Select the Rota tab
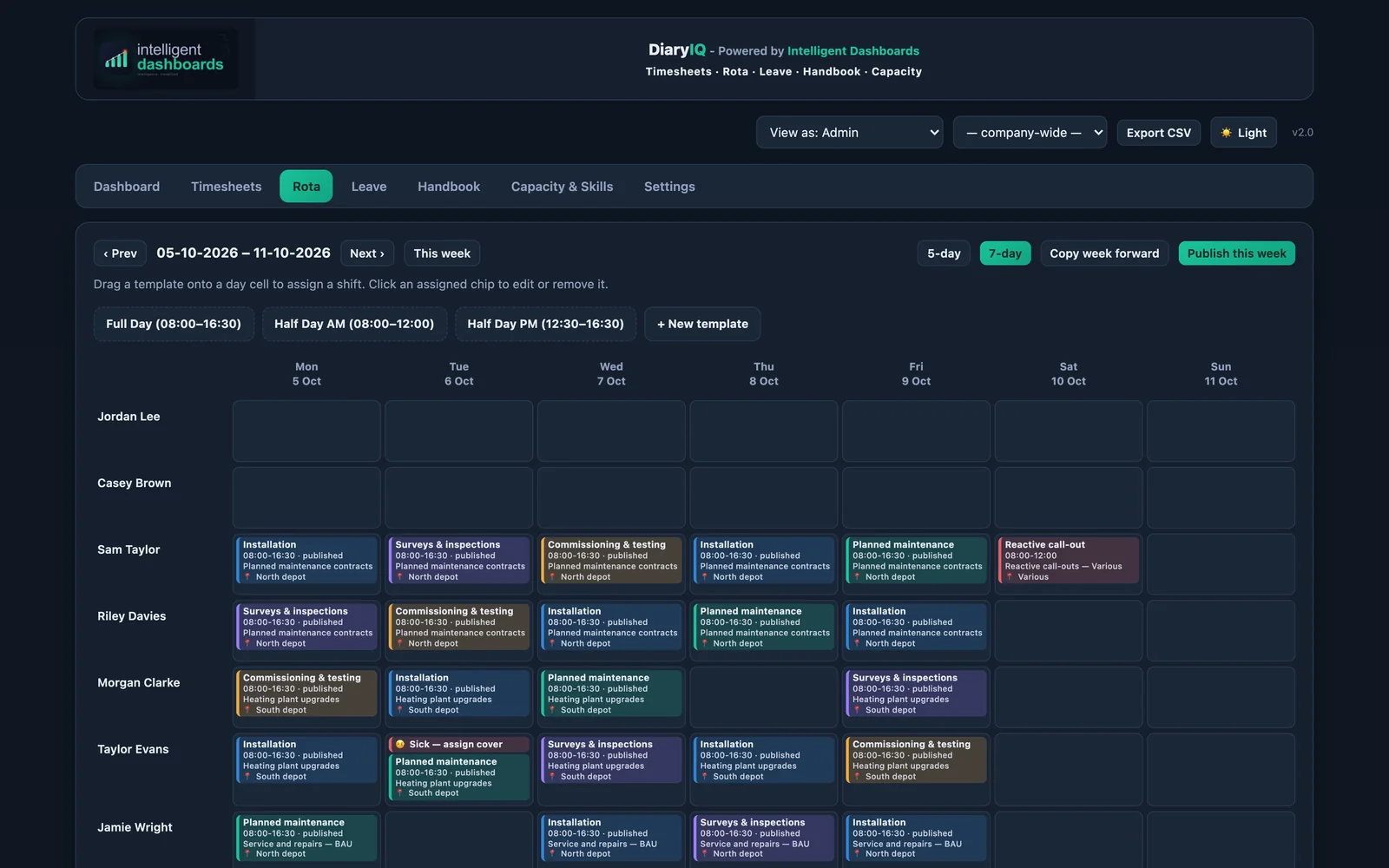The image size is (1389, 868). click(306, 187)
